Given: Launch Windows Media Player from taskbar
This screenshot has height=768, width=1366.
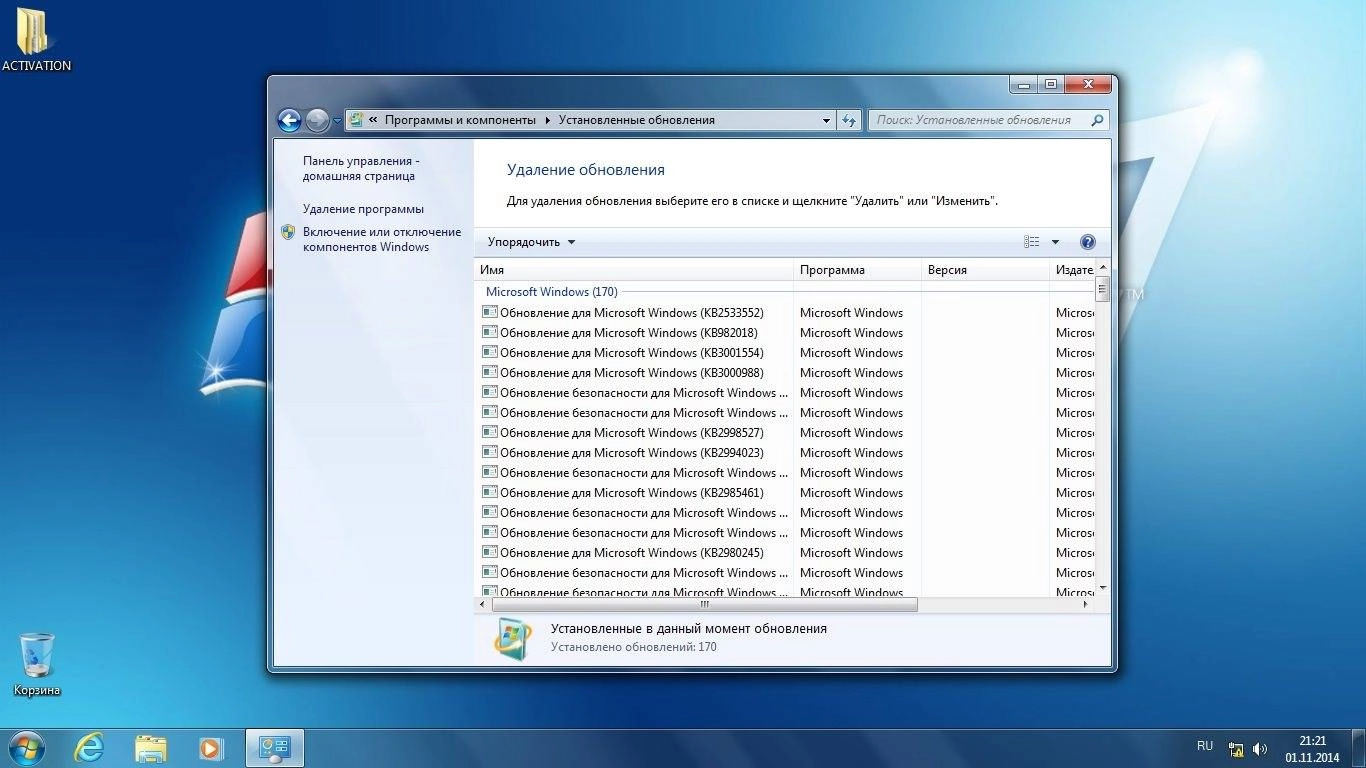Looking at the screenshot, I should click(x=211, y=748).
